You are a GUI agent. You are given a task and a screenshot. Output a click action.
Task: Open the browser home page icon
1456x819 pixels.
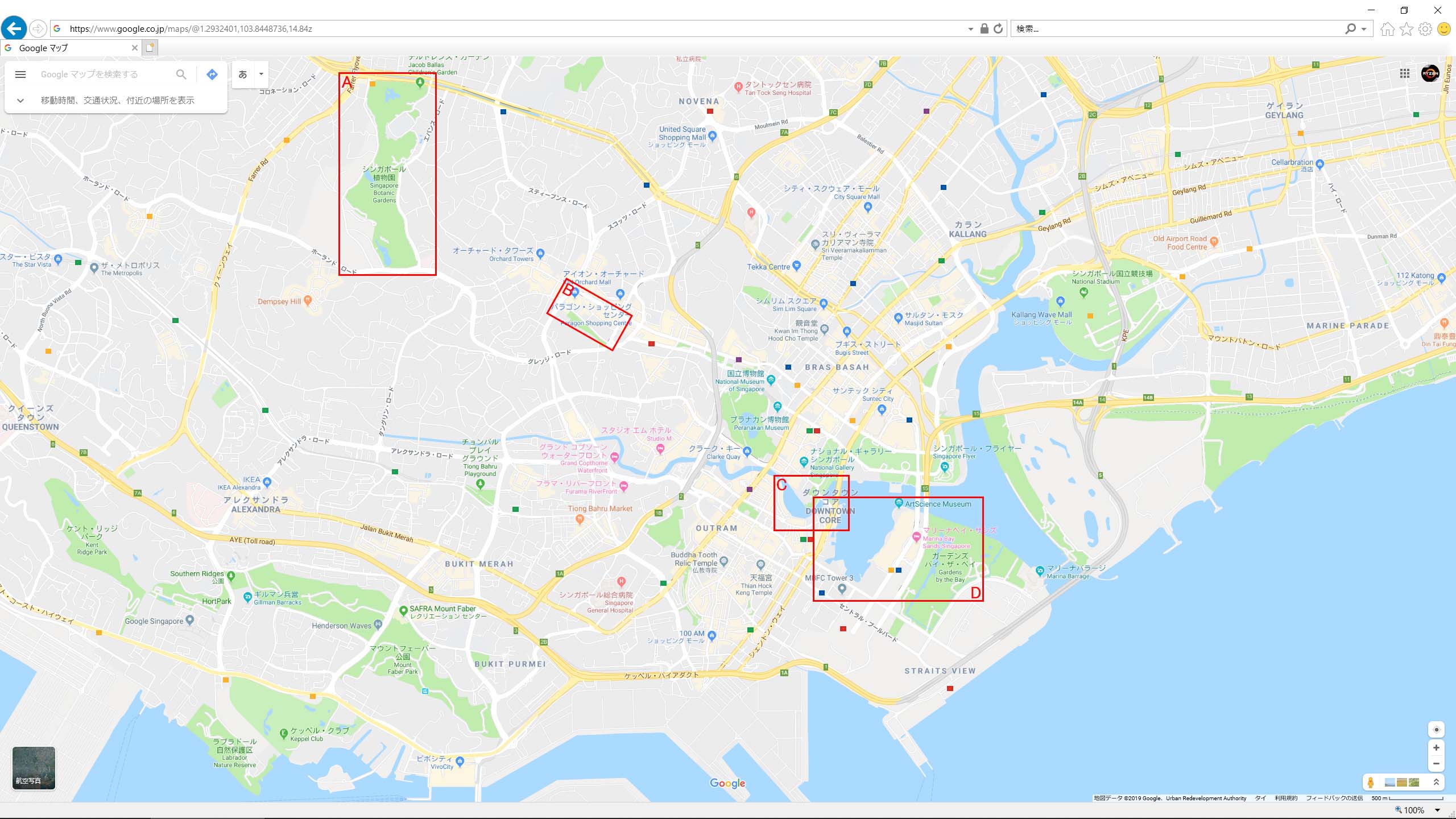pyautogui.click(x=1387, y=28)
